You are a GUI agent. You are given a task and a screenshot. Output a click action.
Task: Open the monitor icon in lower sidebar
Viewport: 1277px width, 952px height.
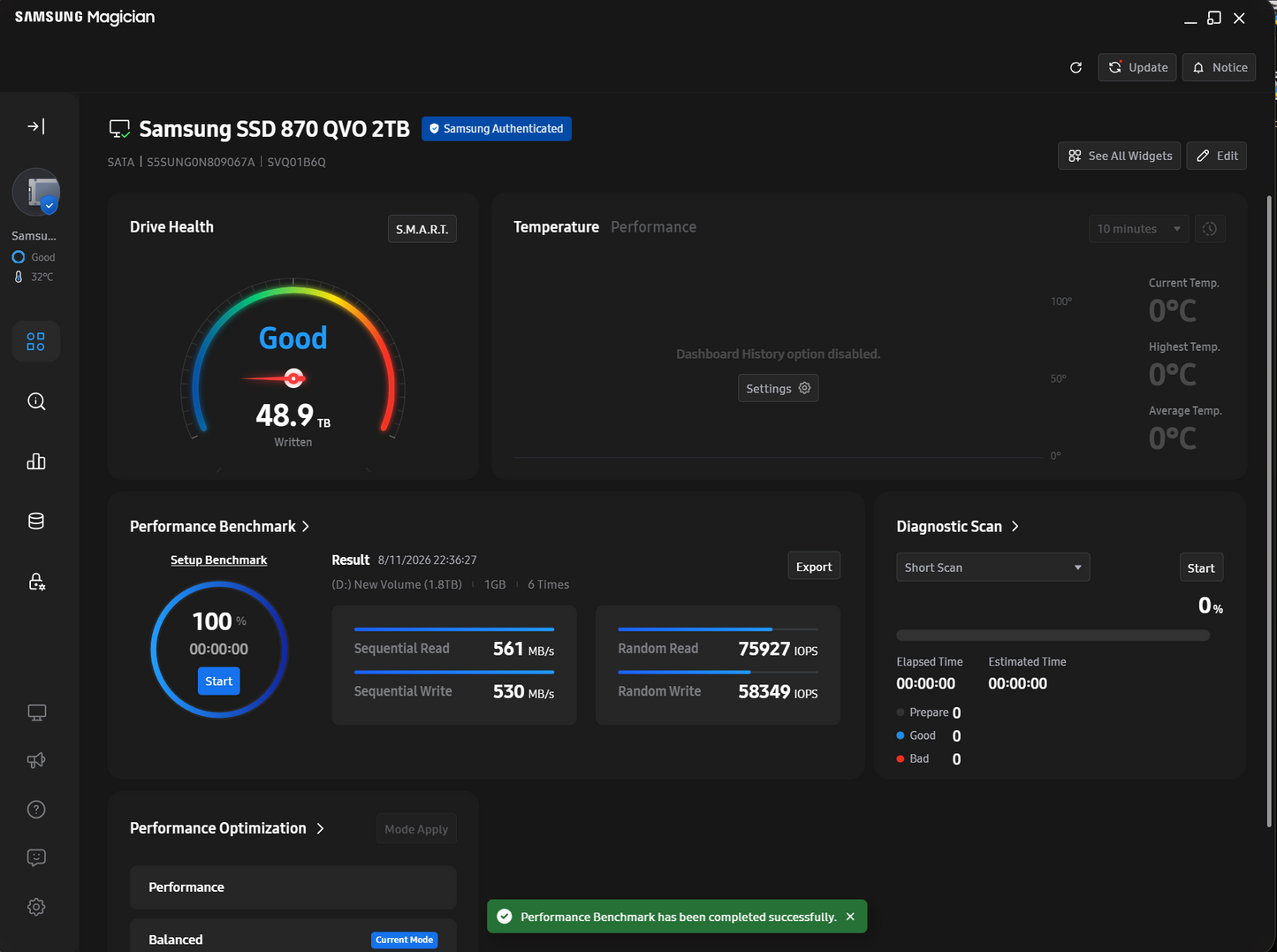[36, 712]
